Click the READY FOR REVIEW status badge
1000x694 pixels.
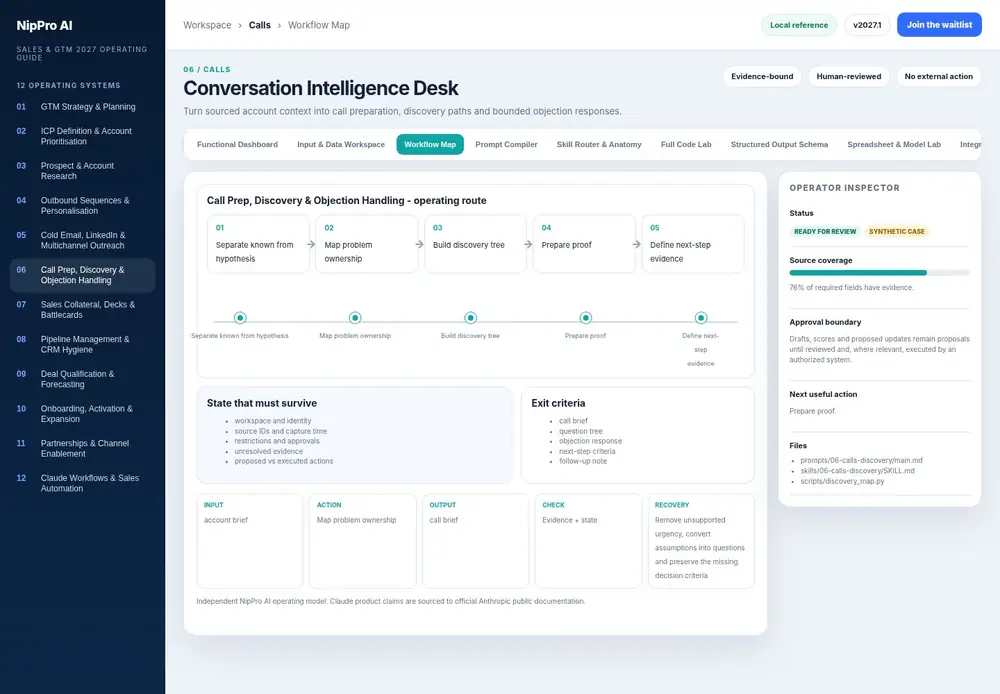(x=825, y=232)
